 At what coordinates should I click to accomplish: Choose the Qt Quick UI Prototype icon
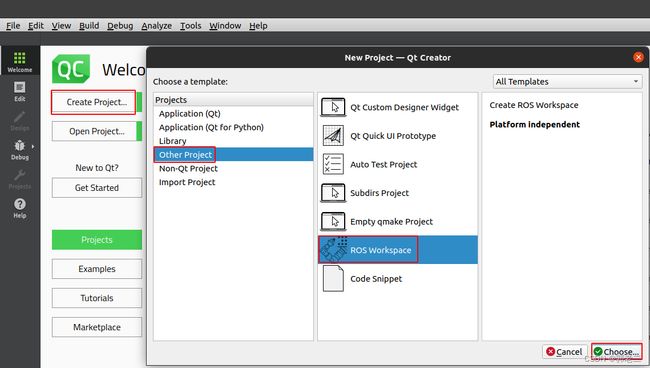point(333,136)
